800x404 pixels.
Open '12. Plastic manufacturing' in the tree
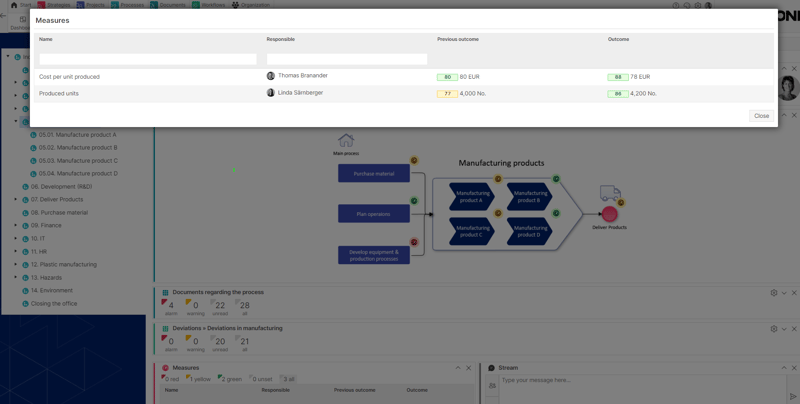(63, 265)
